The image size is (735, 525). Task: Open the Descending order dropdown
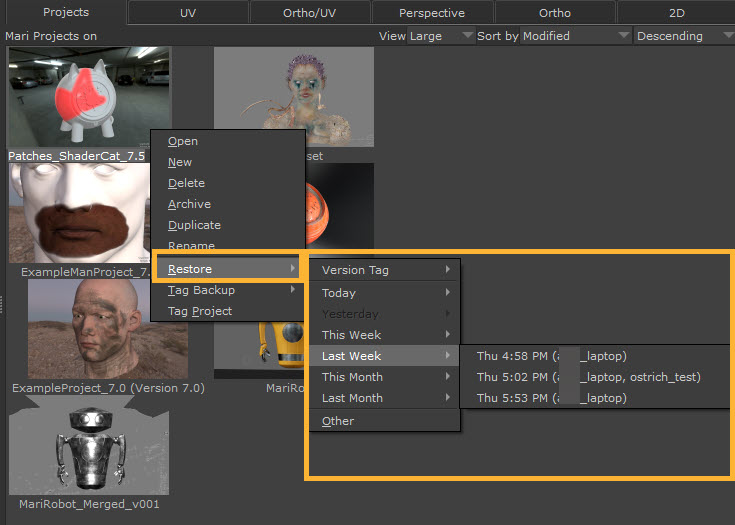[683, 36]
